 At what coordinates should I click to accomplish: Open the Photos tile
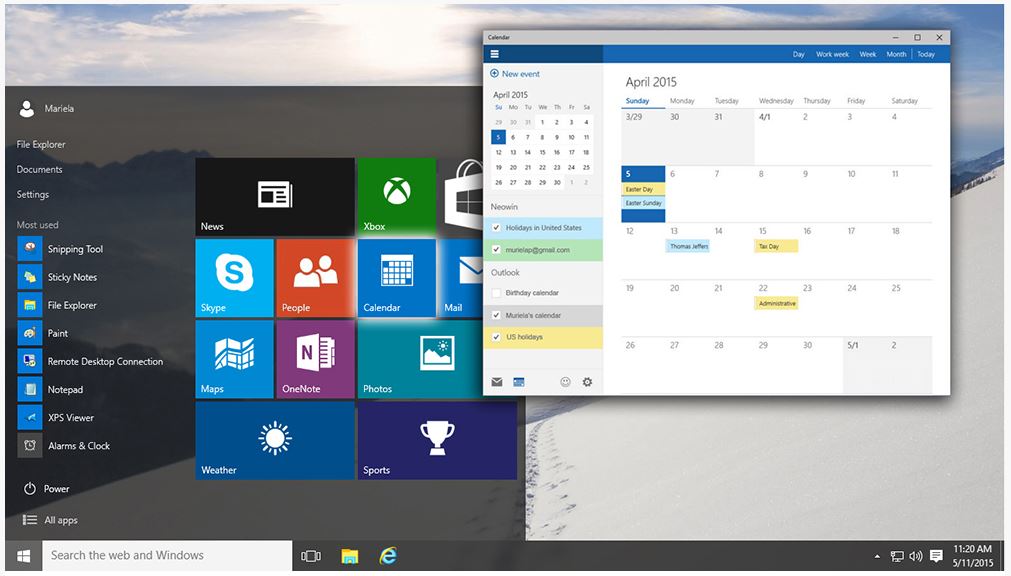420,359
